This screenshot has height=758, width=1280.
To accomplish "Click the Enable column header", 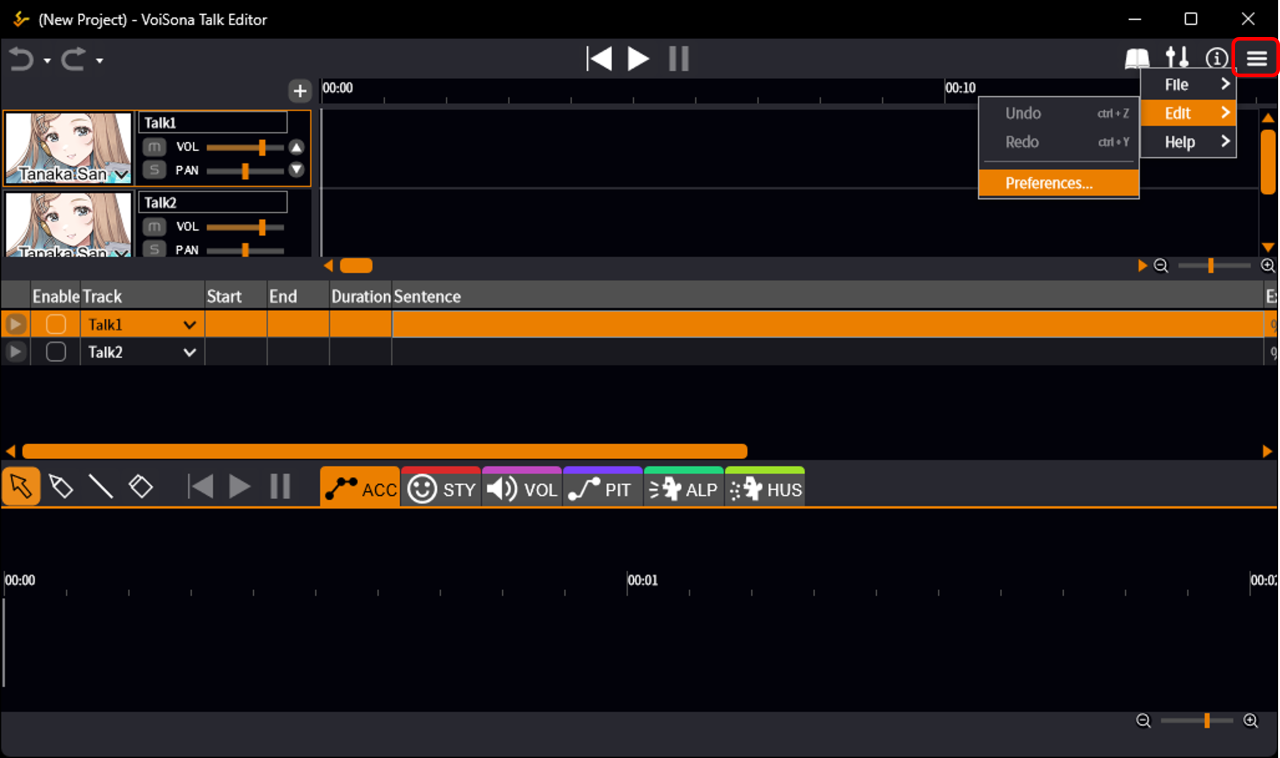I will pos(55,296).
